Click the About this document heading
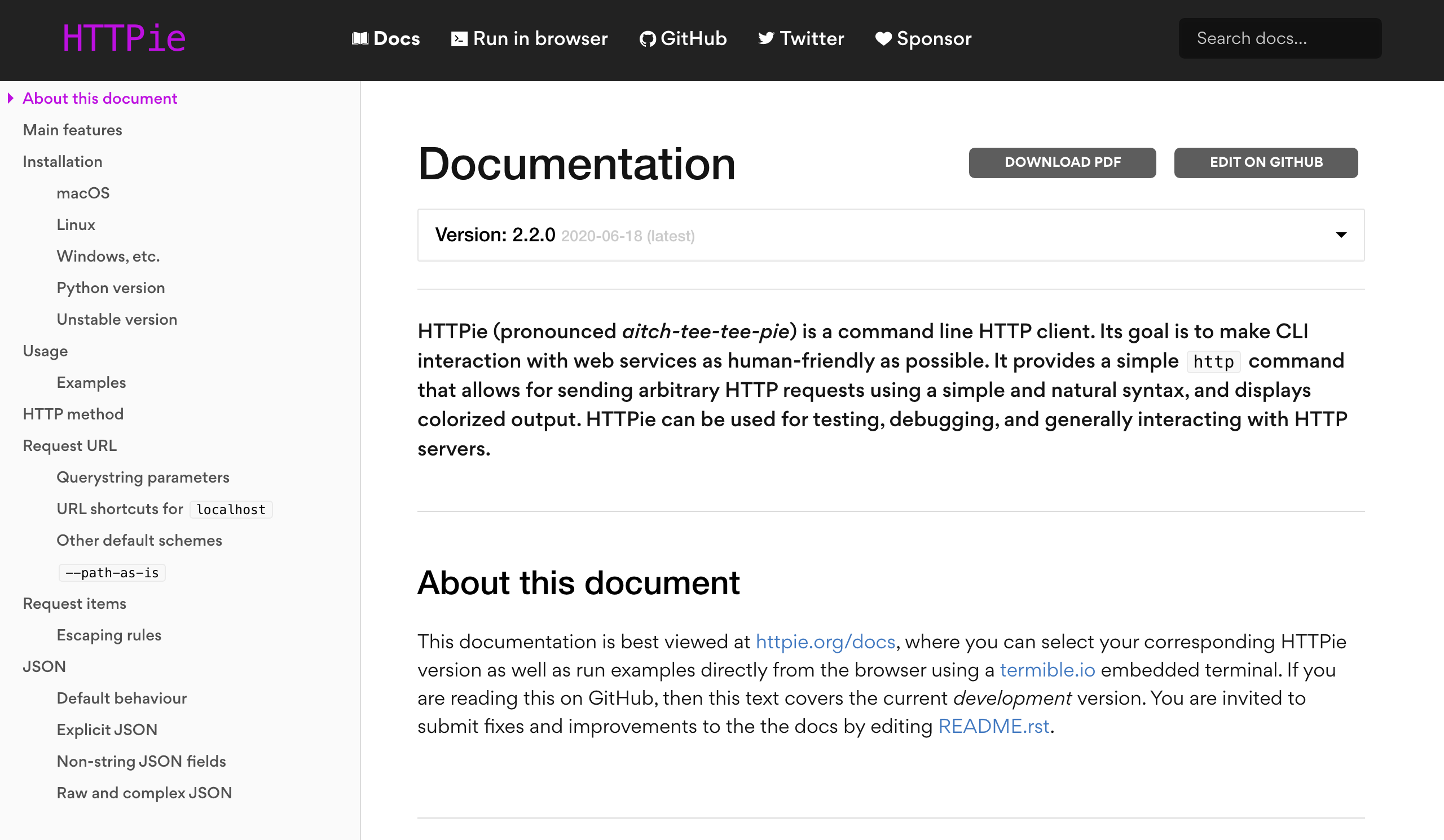 click(578, 583)
